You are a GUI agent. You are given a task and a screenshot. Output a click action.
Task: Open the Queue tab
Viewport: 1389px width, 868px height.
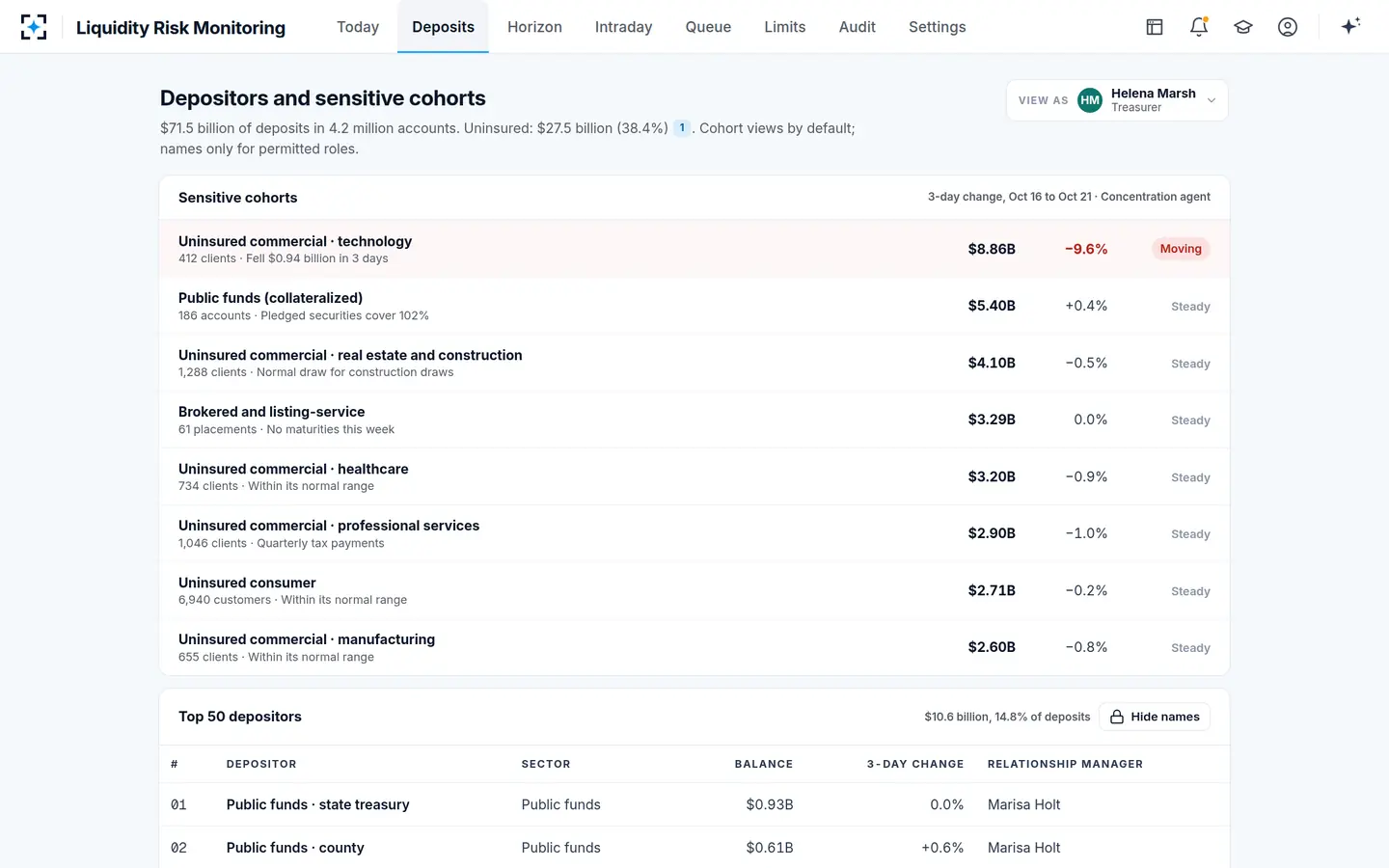pyautogui.click(x=708, y=27)
